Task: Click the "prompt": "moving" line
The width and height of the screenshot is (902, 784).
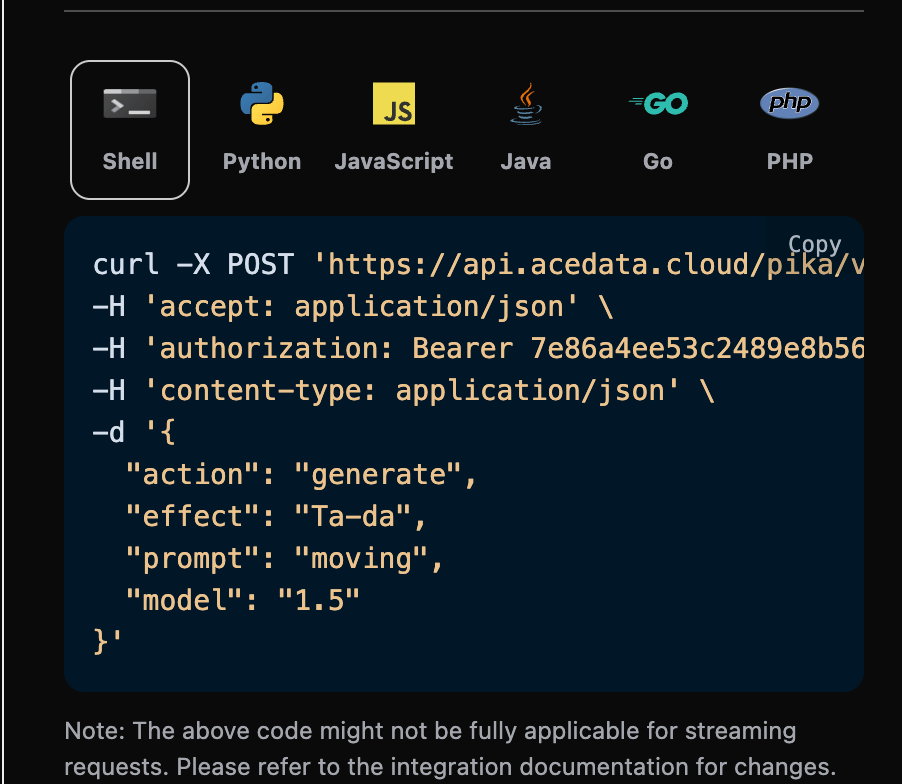Action: (284, 558)
